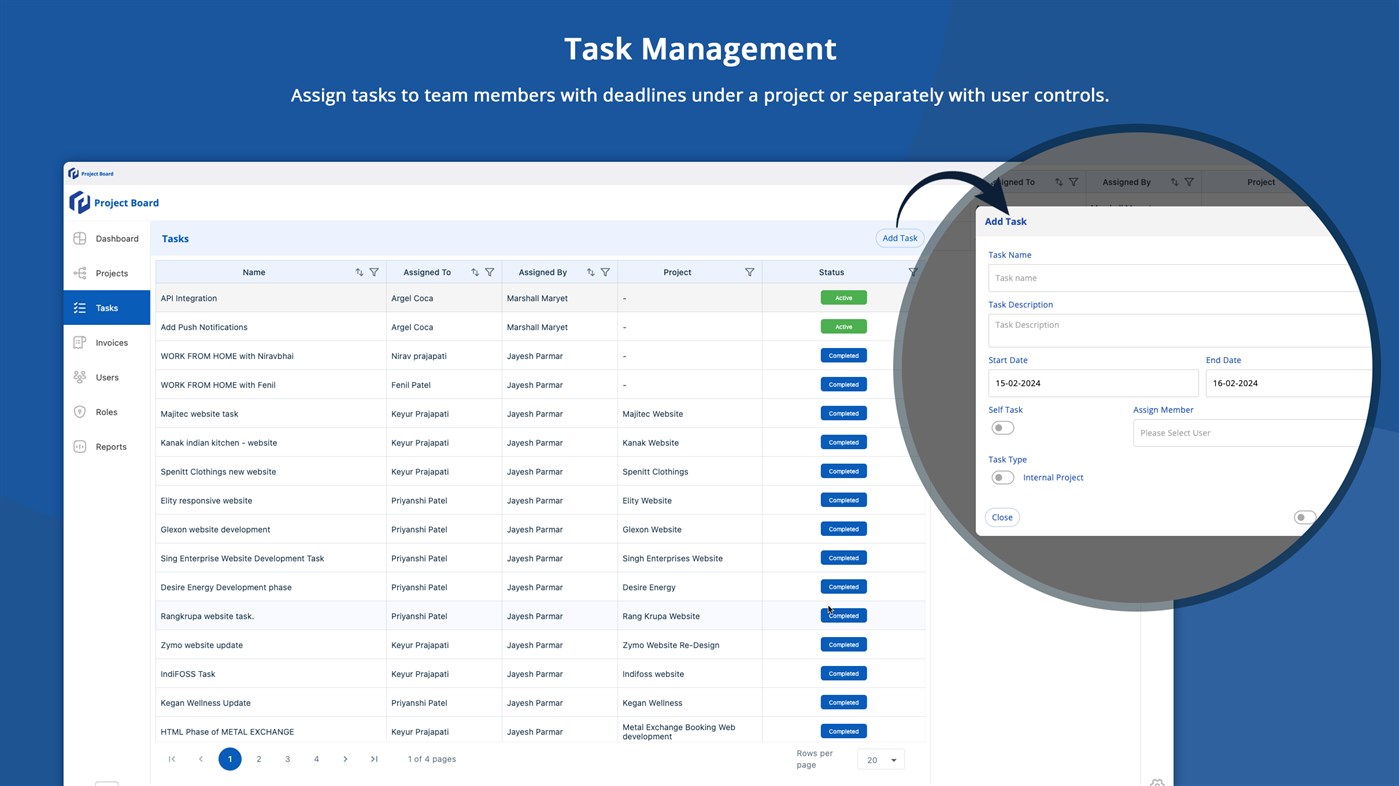The image size is (1399, 786).
Task: Select the API Integration task name
Action: (x=189, y=298)
